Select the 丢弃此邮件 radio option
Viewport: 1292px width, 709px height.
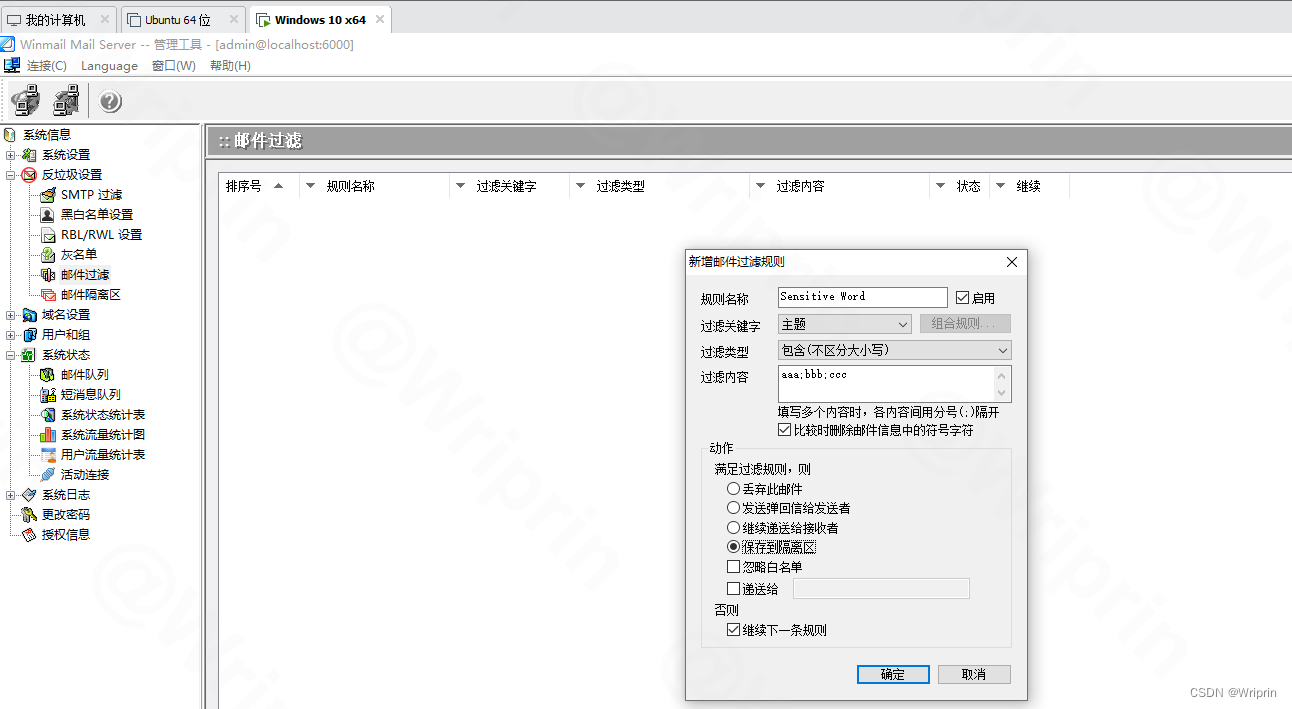tap(733, 488)
